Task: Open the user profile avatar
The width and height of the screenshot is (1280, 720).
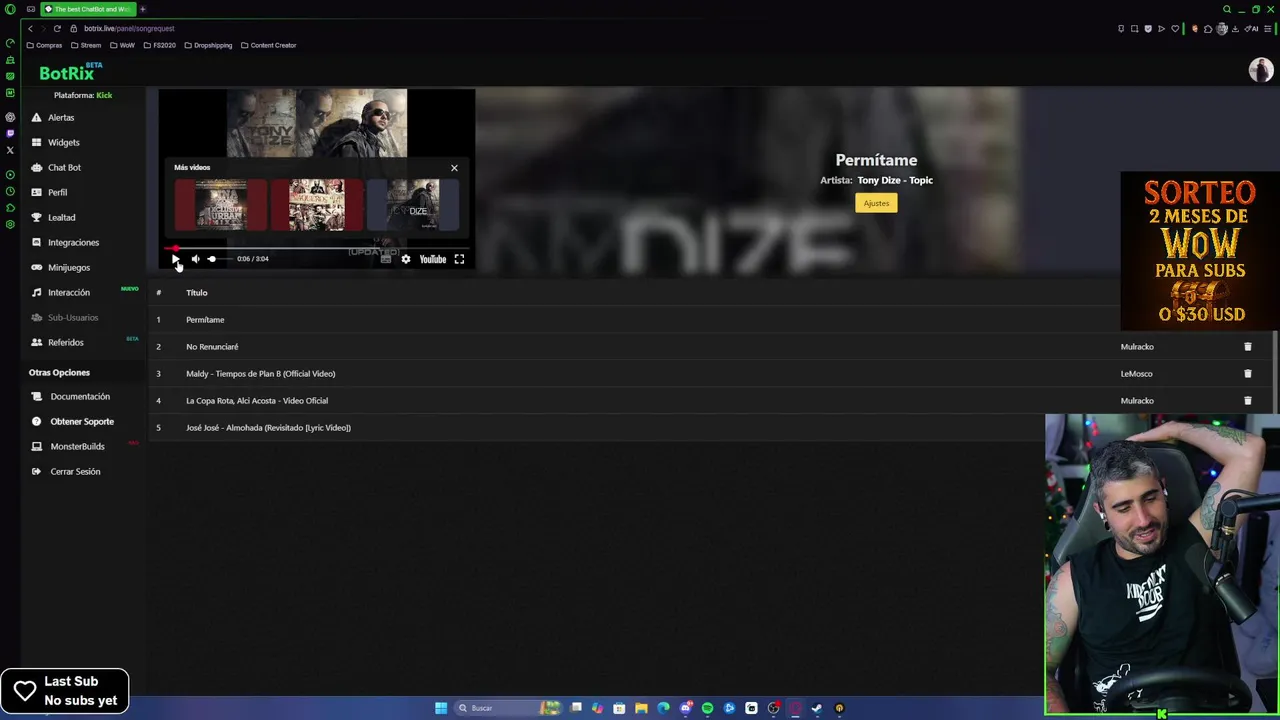Action: (1260, 70)
